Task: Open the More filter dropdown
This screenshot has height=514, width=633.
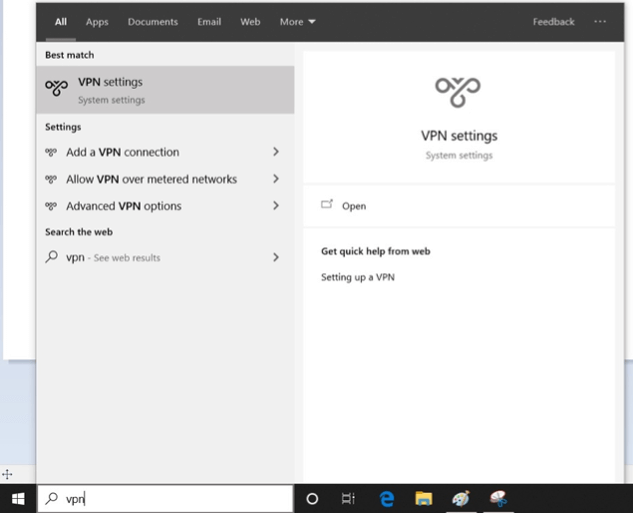Action: (x=298, y=22)
